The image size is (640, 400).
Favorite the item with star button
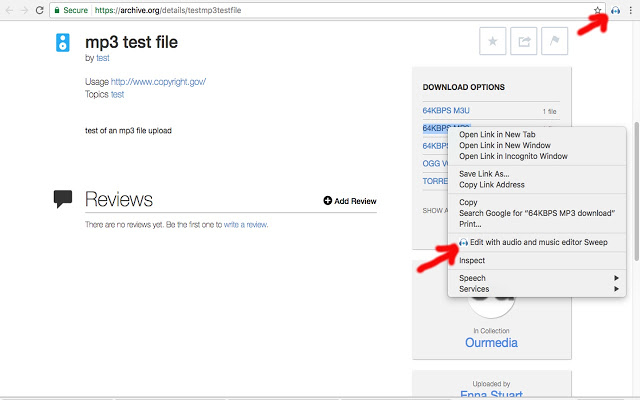click(493, 41)
